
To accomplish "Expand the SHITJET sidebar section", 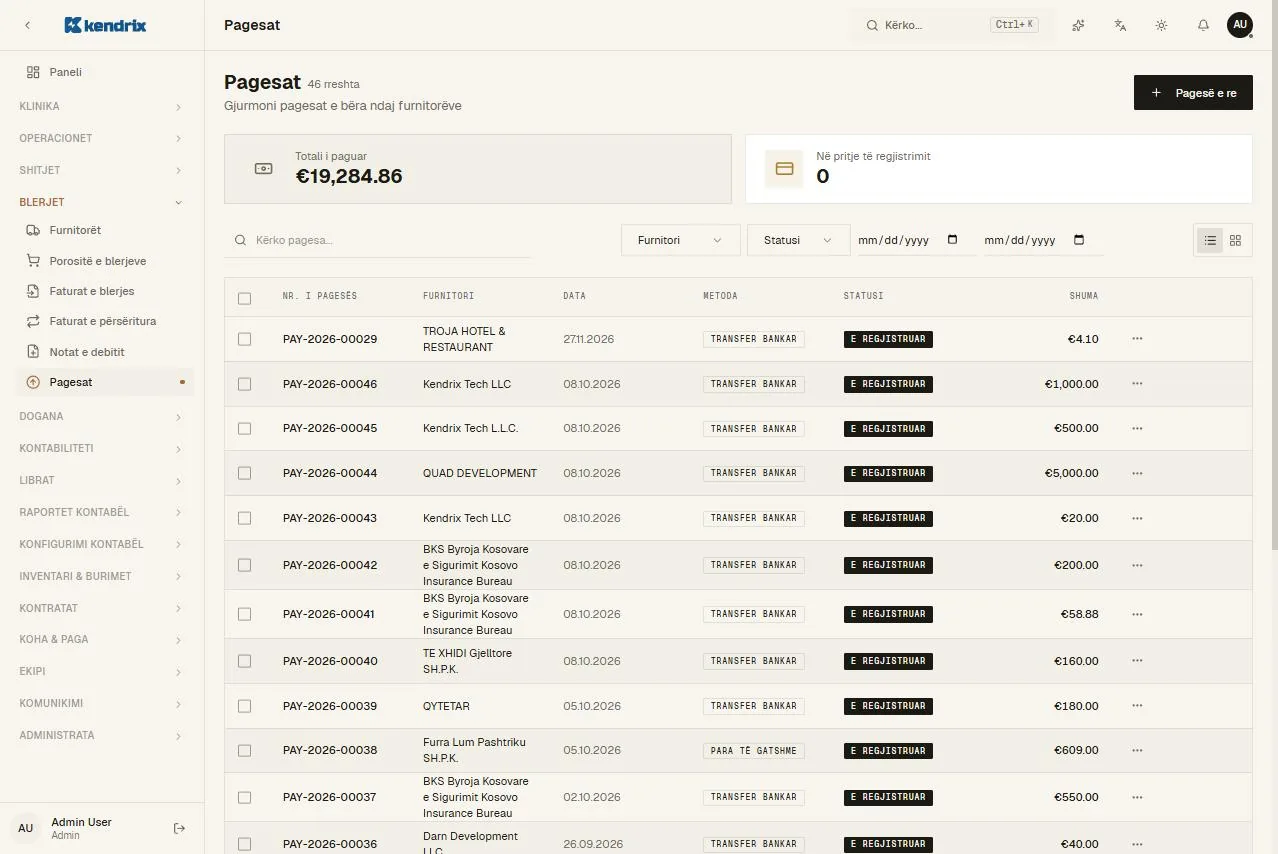I will pyautogui.click(x=101, y=170).
